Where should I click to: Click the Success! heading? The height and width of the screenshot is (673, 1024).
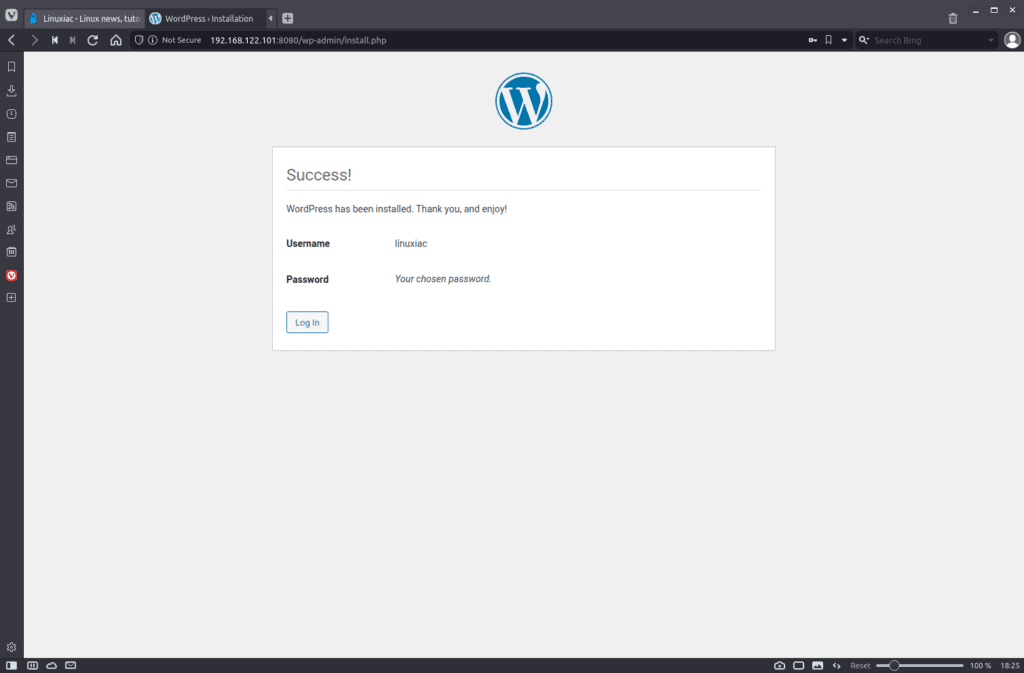pos(319,175)
